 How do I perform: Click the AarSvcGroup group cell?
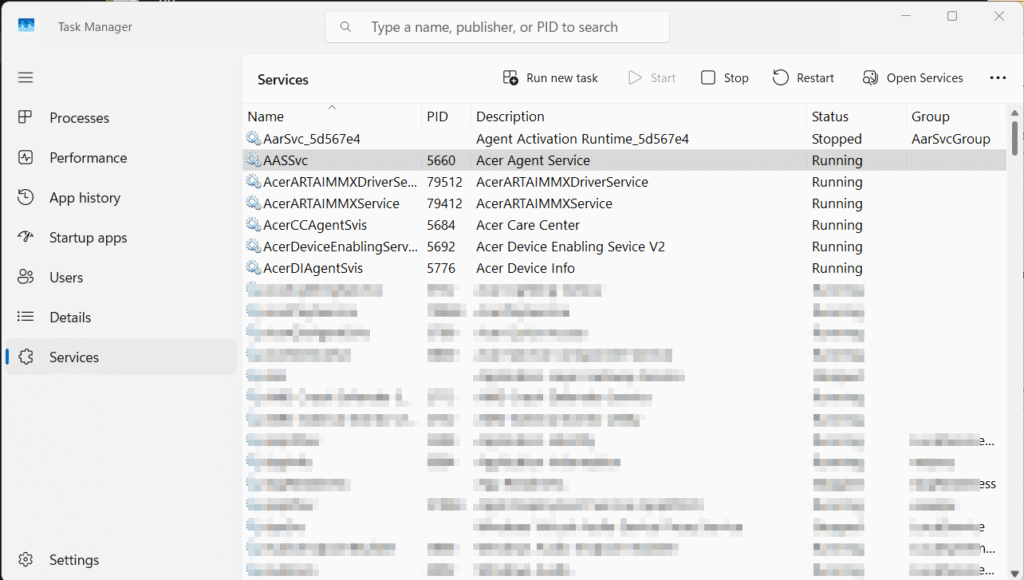click(951, 138)
